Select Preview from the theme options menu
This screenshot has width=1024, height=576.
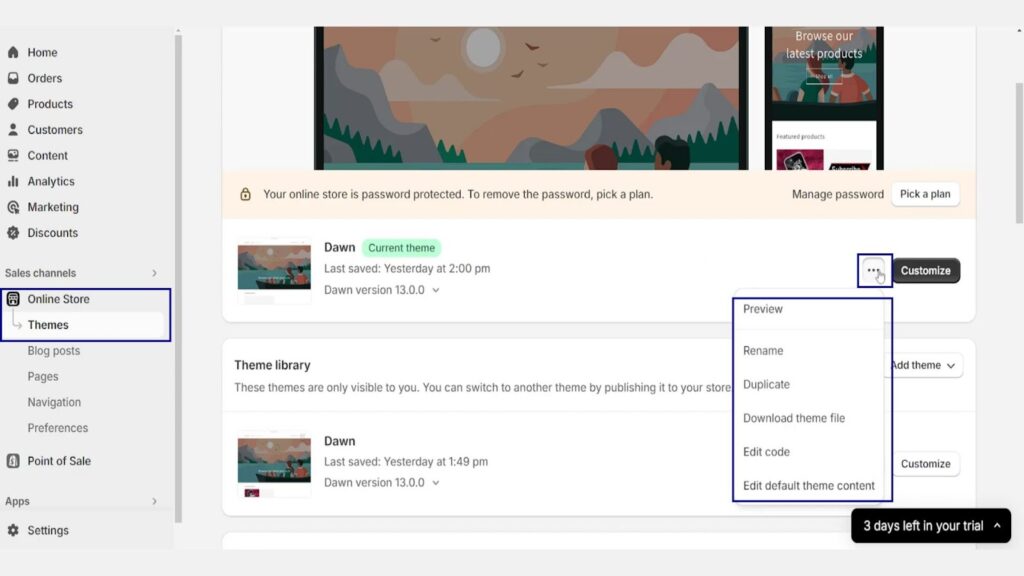pyautogui.click(x=762, y=309)
